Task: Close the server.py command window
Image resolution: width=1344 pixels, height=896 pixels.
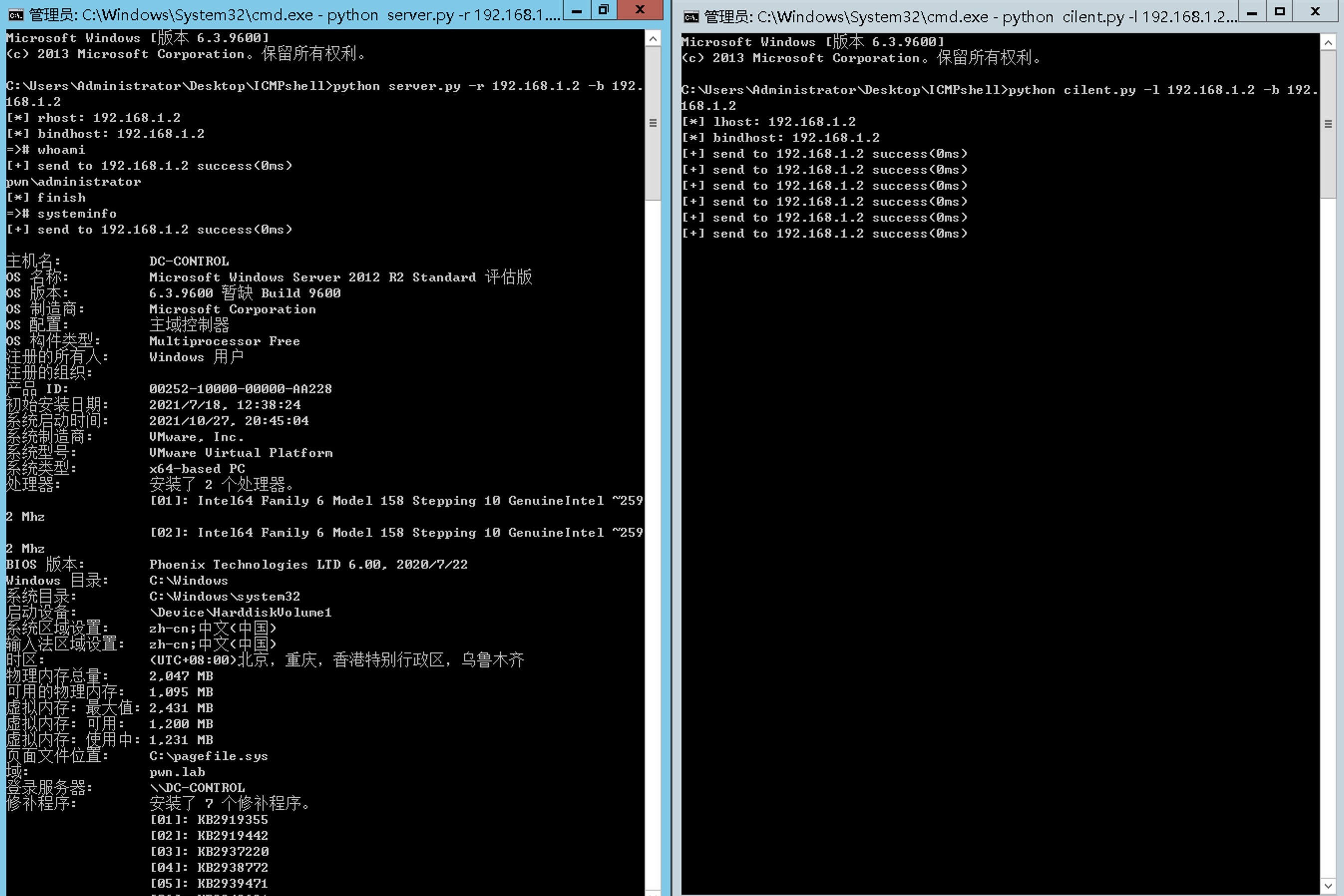Action: tap(640, 9)
